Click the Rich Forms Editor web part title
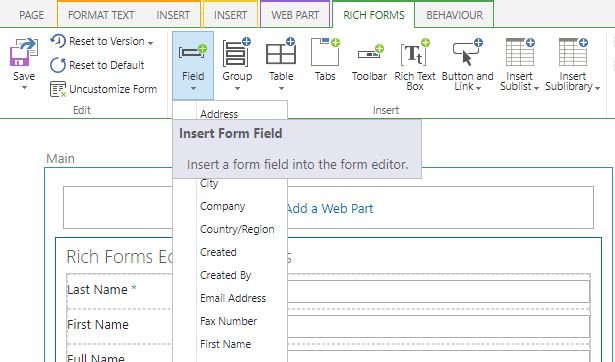 [120, 257]
